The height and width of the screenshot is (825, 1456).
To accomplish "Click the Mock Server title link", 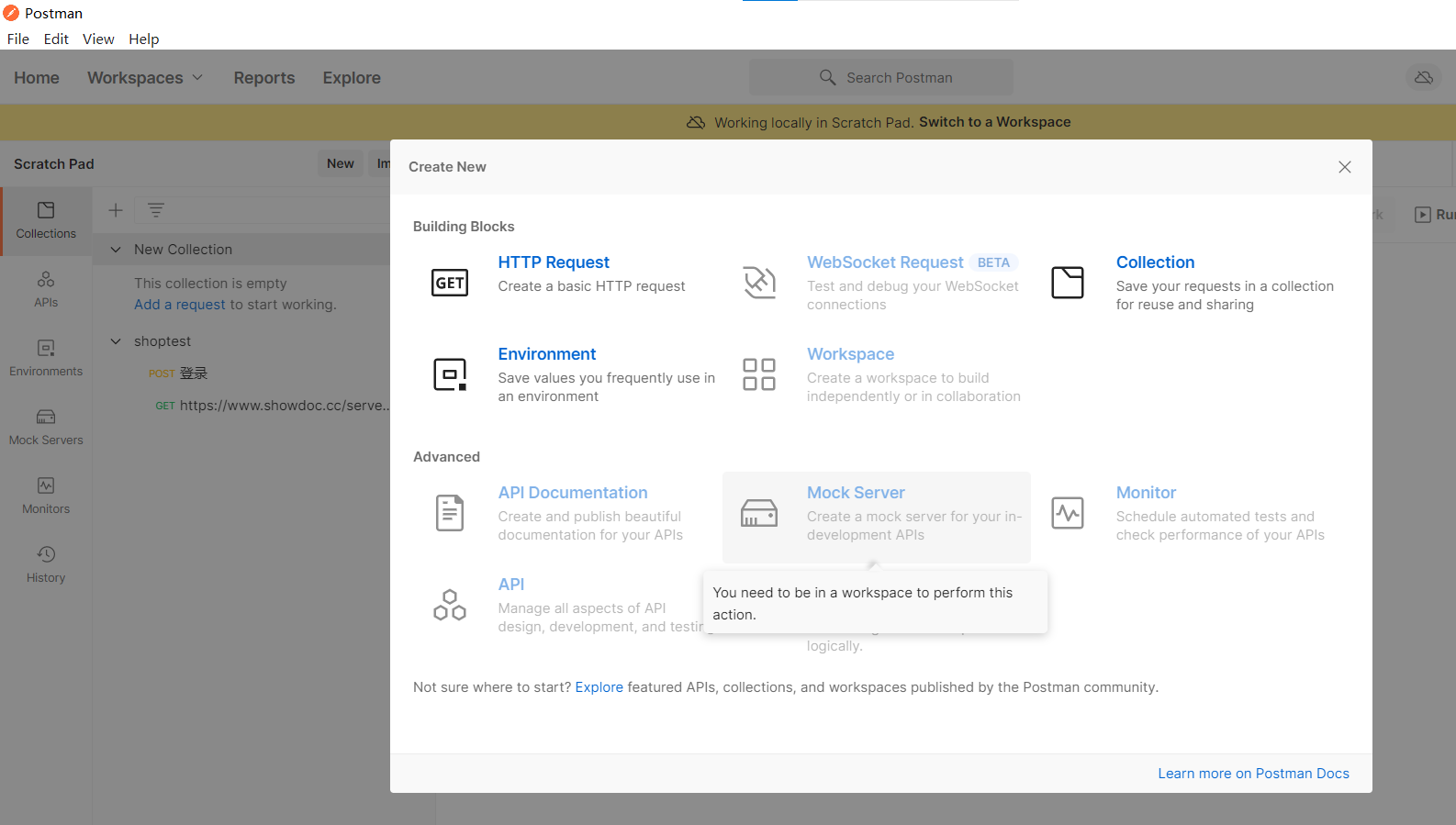I will coord(856,493).
